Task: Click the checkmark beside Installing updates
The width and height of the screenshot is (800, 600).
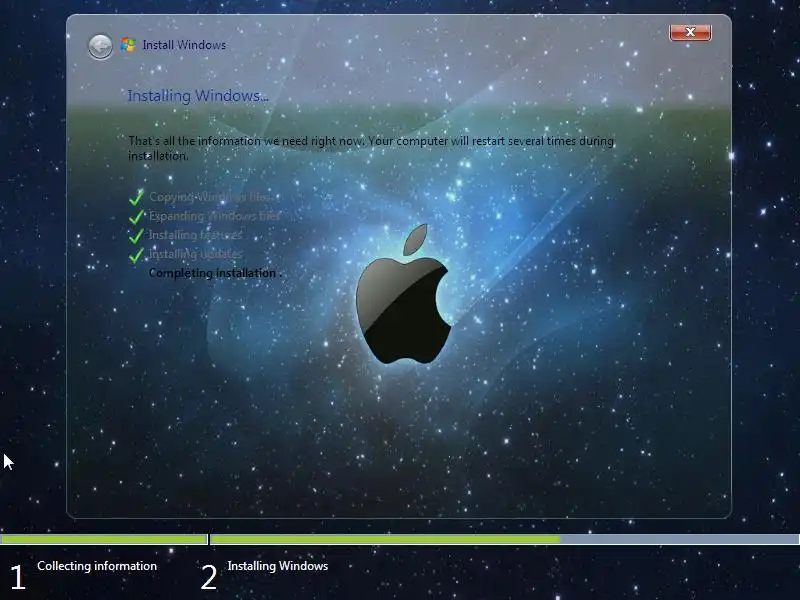Action: coord(136,254)
